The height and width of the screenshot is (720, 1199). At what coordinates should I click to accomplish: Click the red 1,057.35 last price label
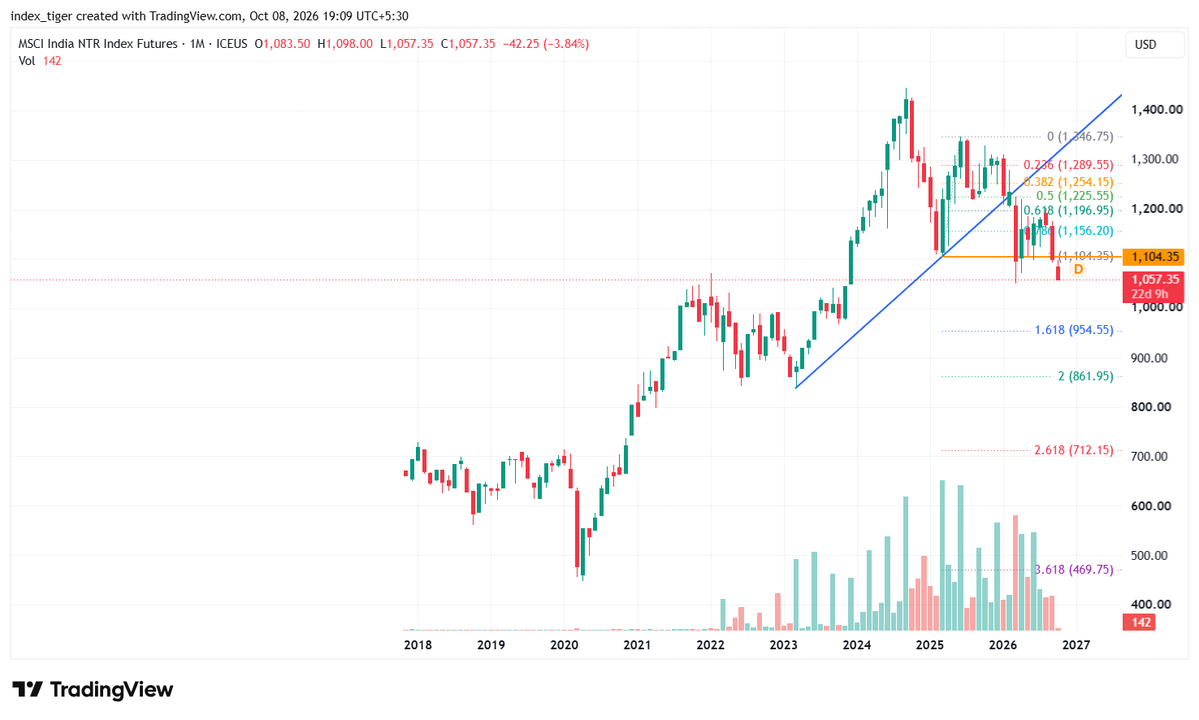pyautogui.click(x=1155, y=280)
